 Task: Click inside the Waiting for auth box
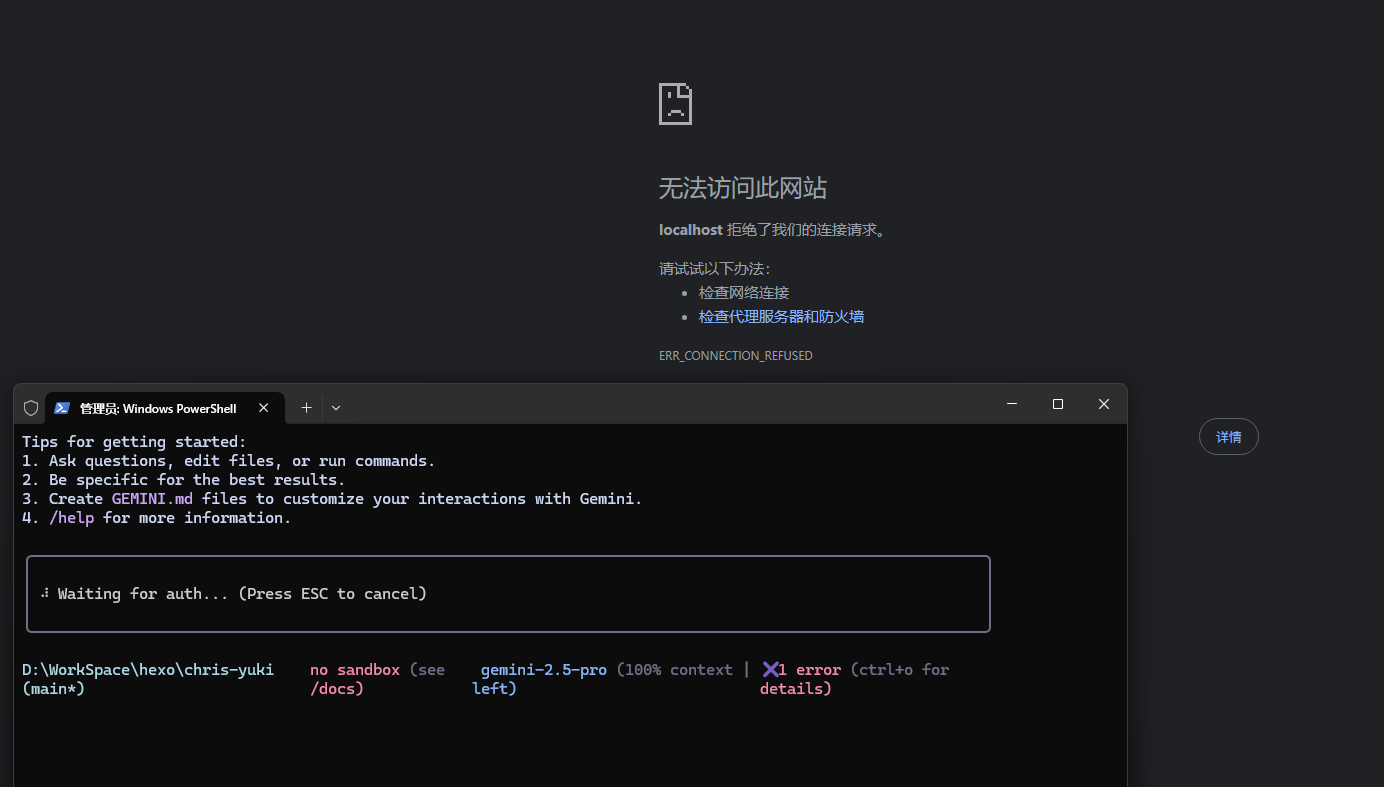507,592
